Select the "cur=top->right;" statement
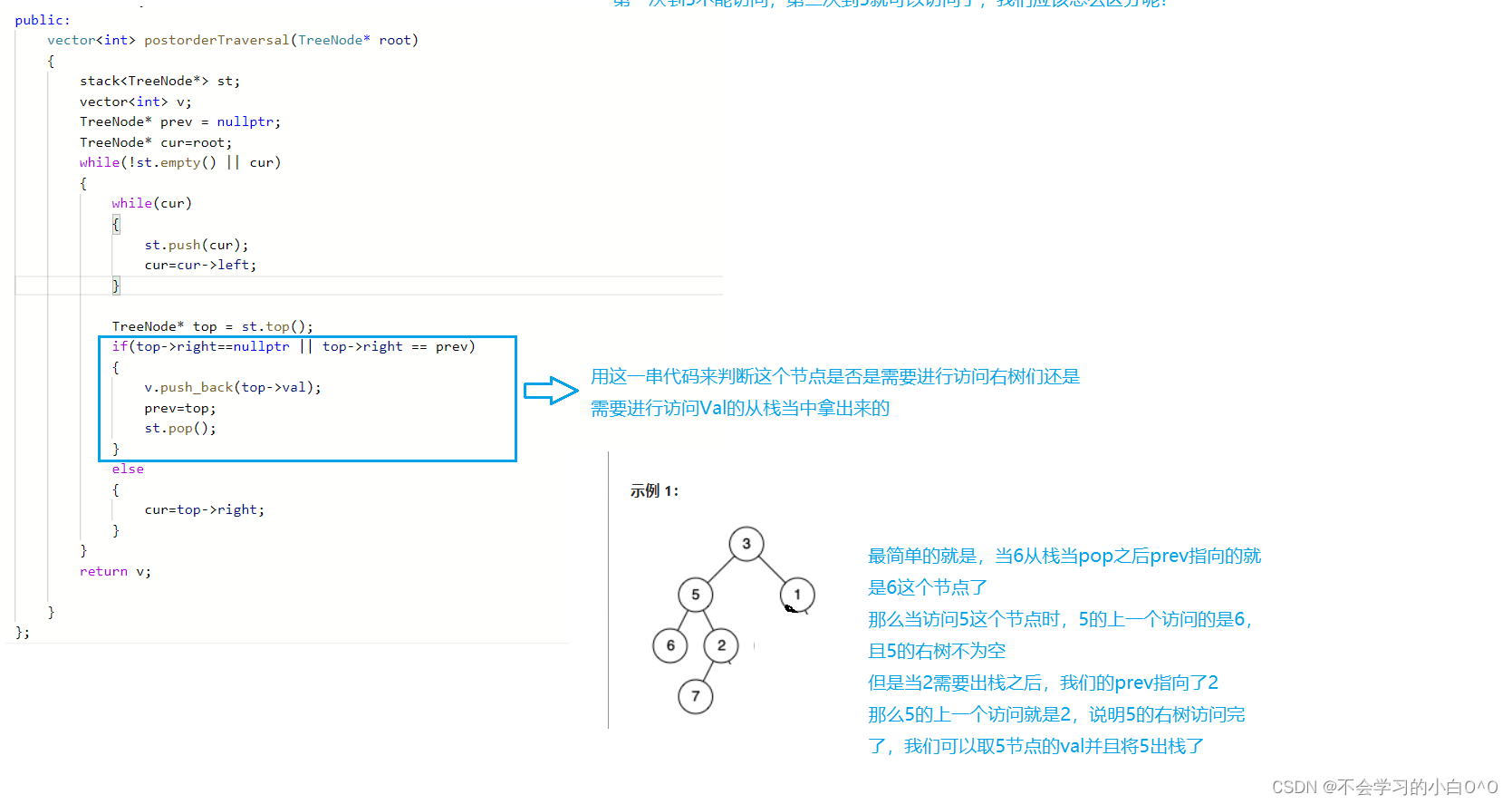Image resolution: width=1512 pixels, height=804 pixels. pyautogui.click(x=205, y=509)
